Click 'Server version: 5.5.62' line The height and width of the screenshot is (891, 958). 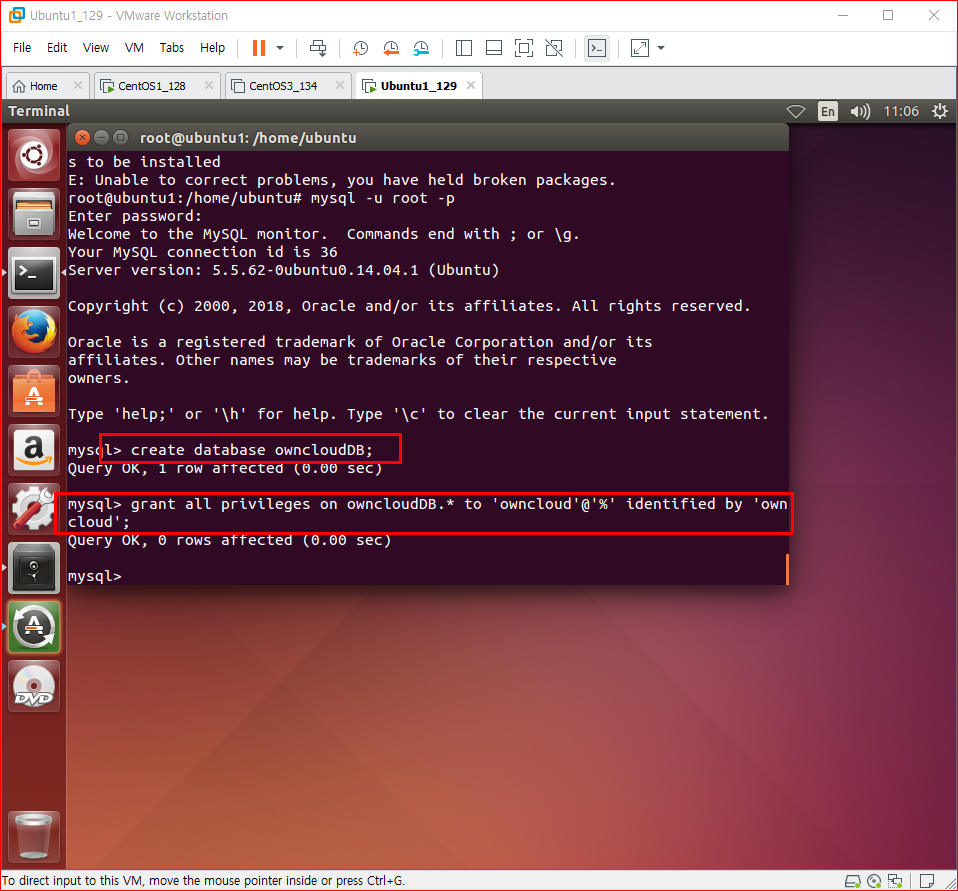point(283,270)
